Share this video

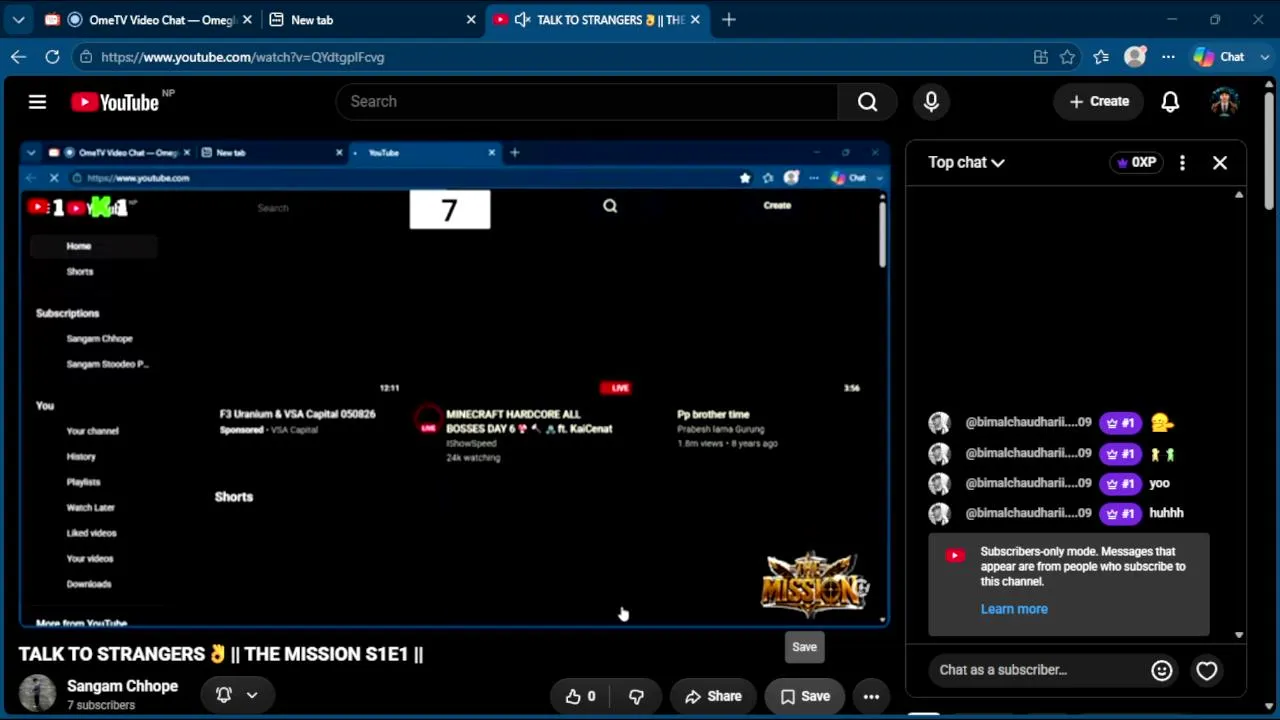click(x=713, y=696)
